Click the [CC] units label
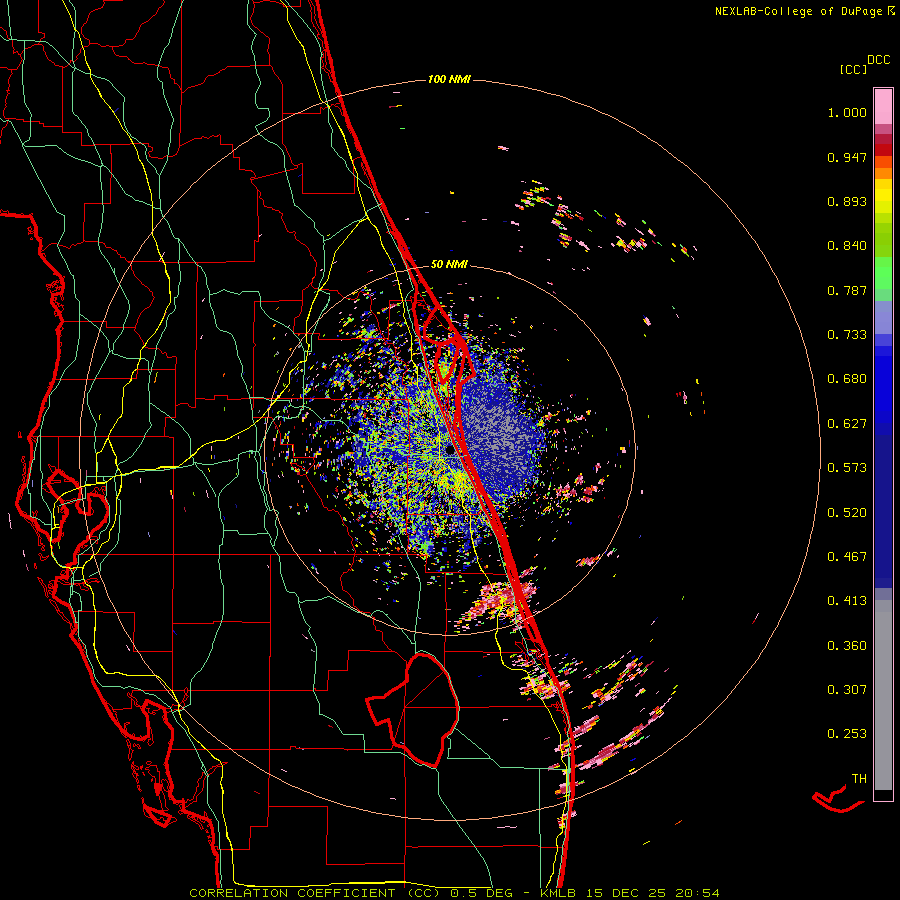This screenshot has width=900, height=900. (853, 69)
